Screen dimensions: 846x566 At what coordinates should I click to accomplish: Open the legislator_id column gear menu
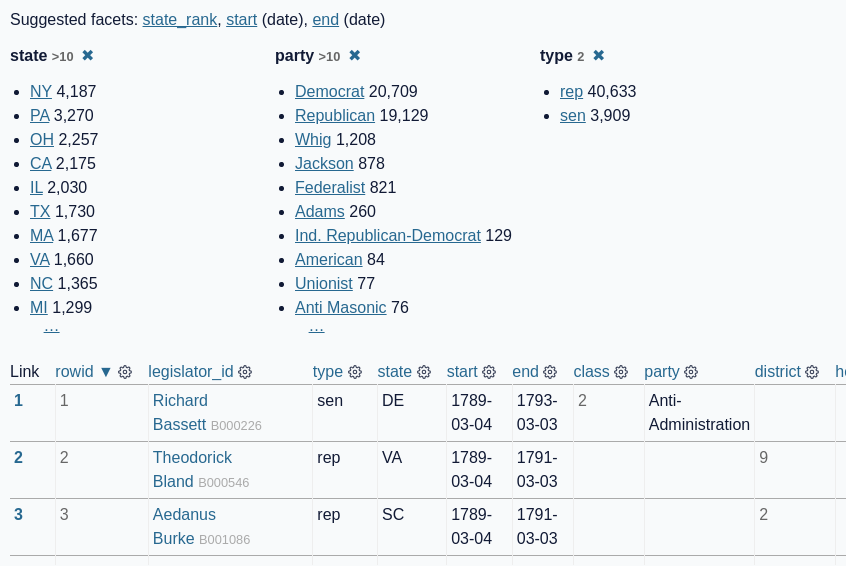(x=245, y=372)
